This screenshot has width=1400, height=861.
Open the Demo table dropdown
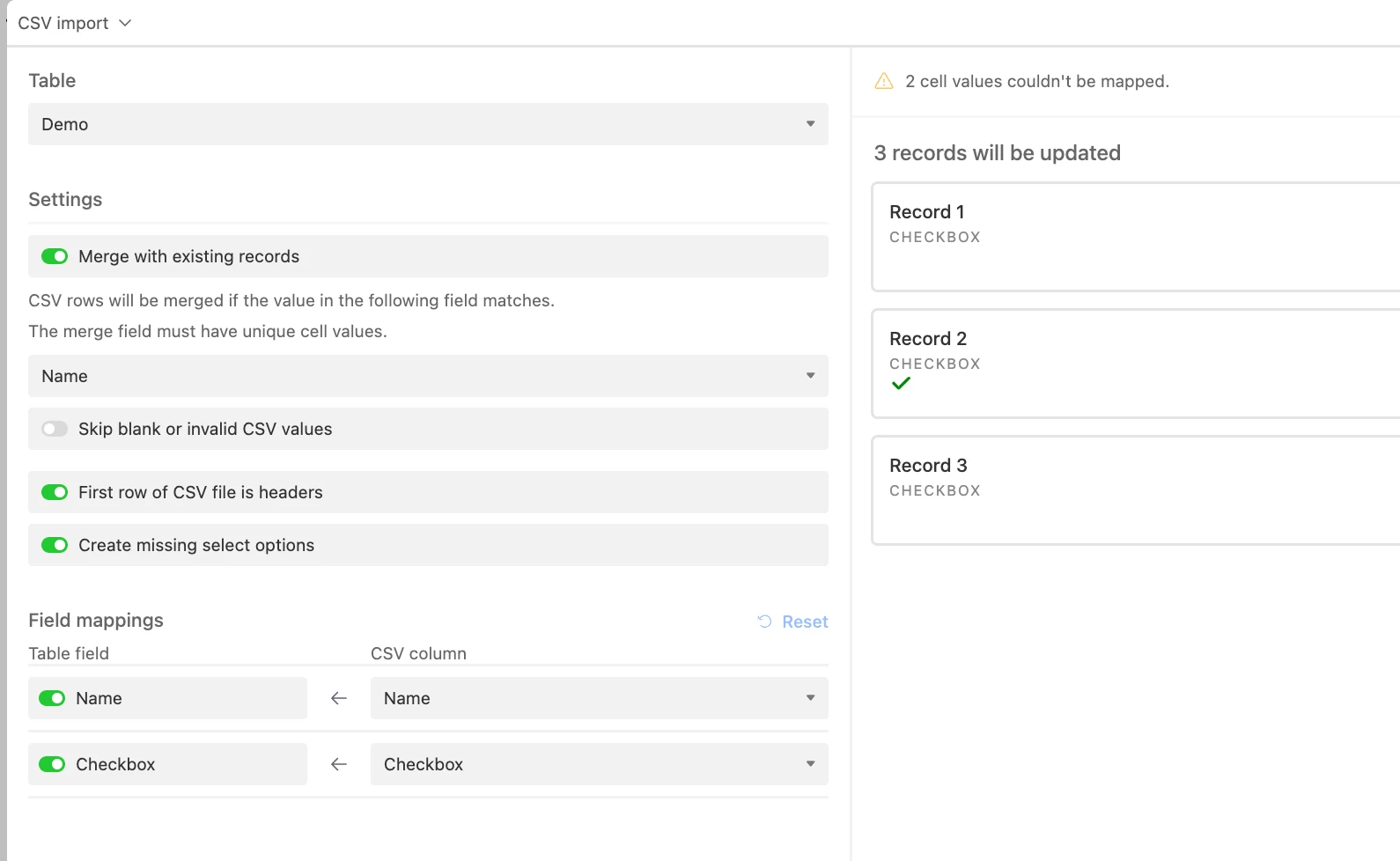[x=428, y=124]
